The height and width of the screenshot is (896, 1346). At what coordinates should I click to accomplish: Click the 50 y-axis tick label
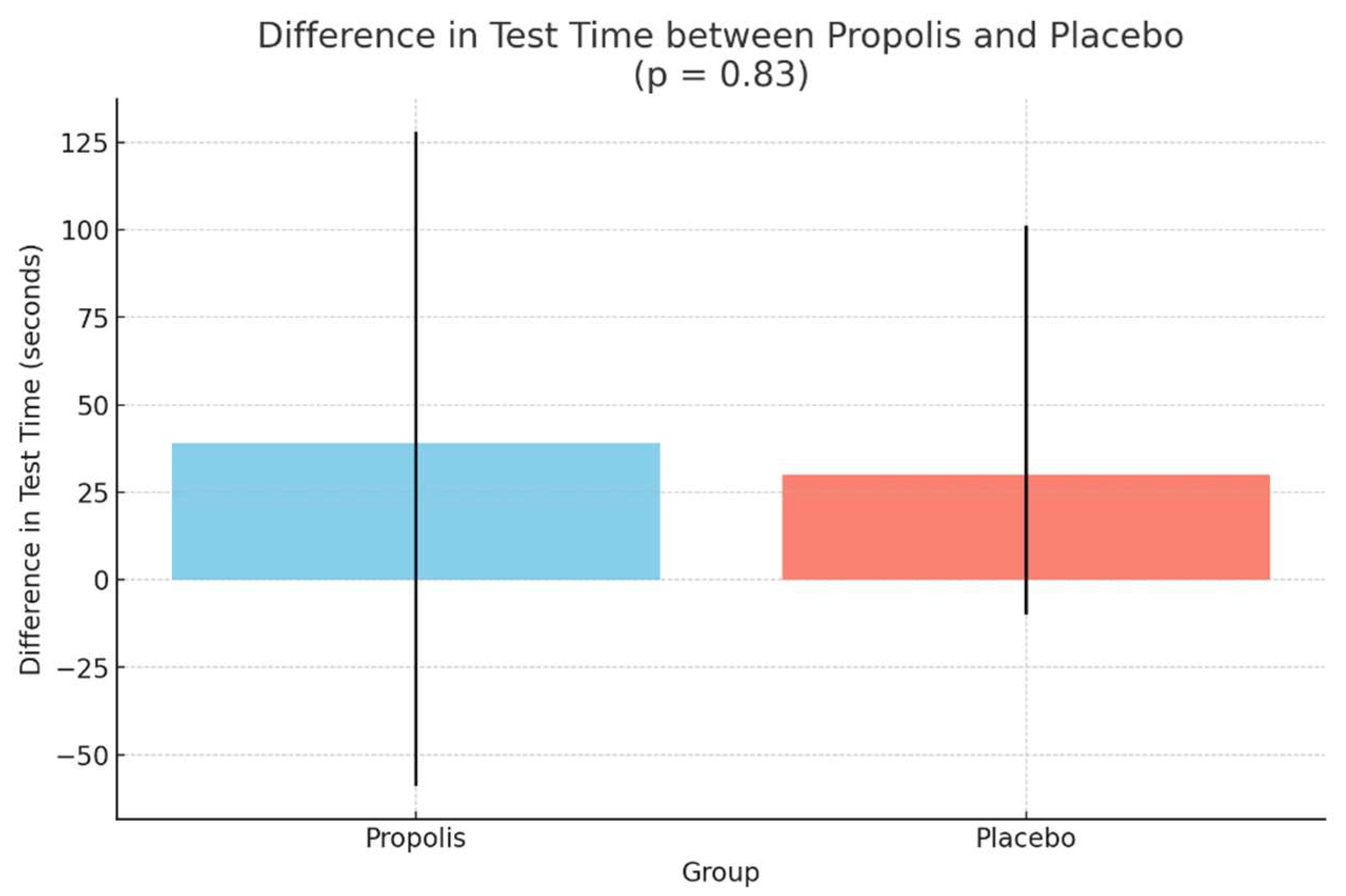93,406
